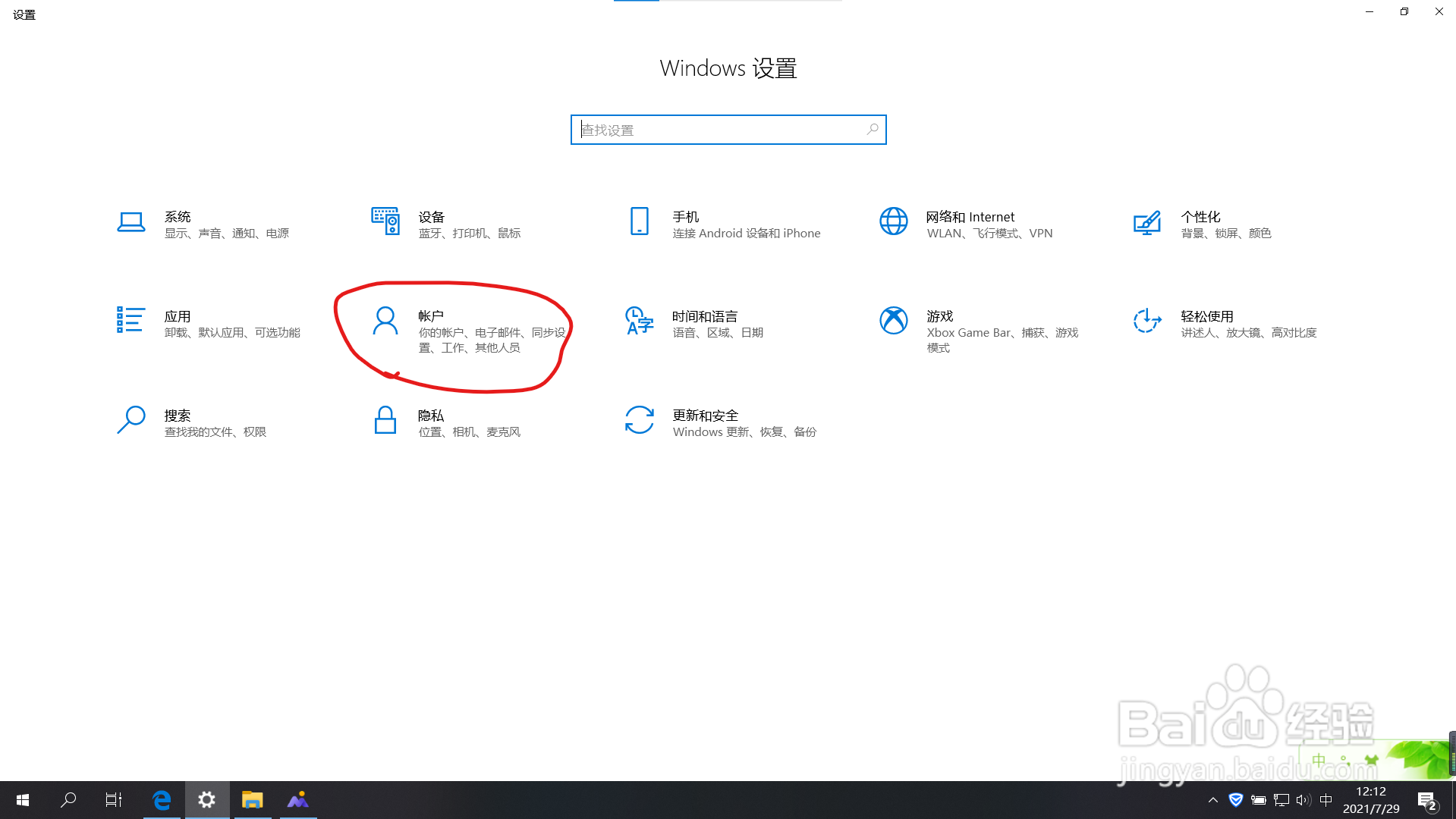Open the 搜索 magnifier icon
Image resolution: width=1456 pixels, height=819 pixels.
click(x=131, y=419)
